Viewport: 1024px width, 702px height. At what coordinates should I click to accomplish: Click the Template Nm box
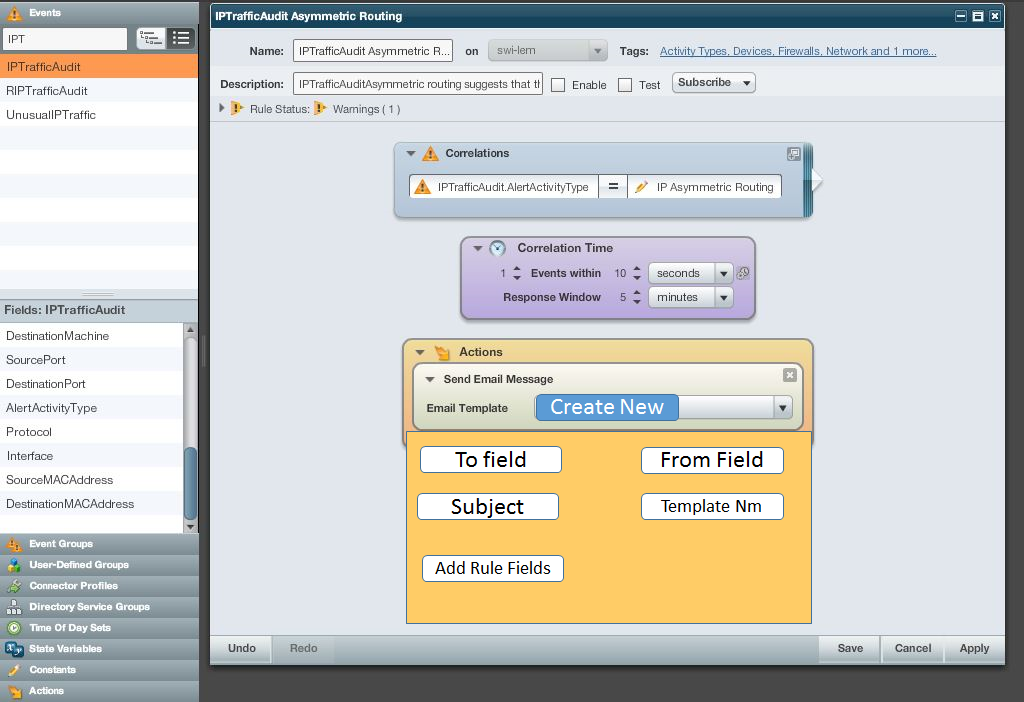point(712,506)
